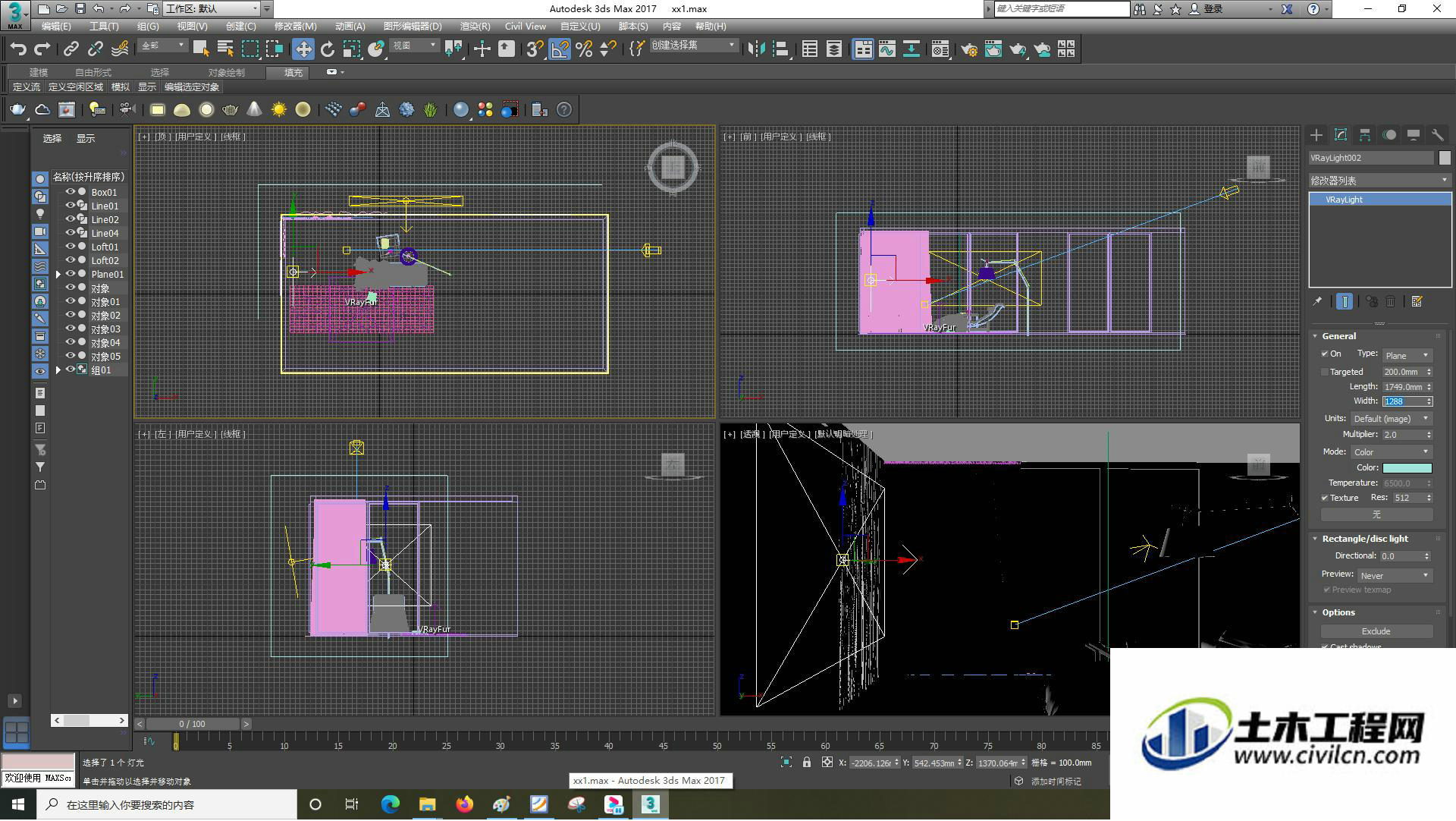The image size is (1456, 821).
Task: Activate the Select and Rotate tool
Action: (328, 49)
